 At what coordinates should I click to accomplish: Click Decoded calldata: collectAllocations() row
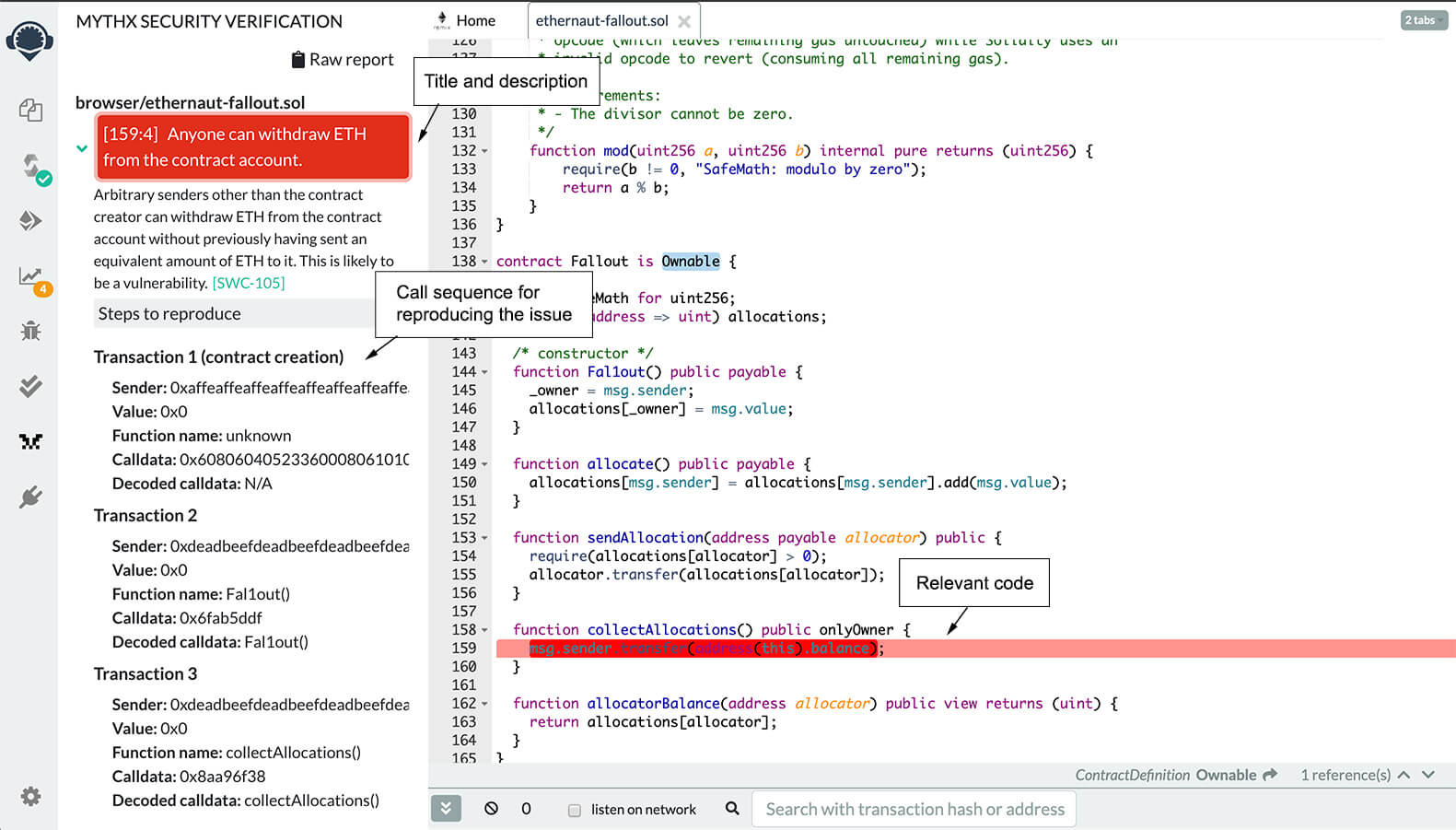pyautogui.click(x=246, y=801)
